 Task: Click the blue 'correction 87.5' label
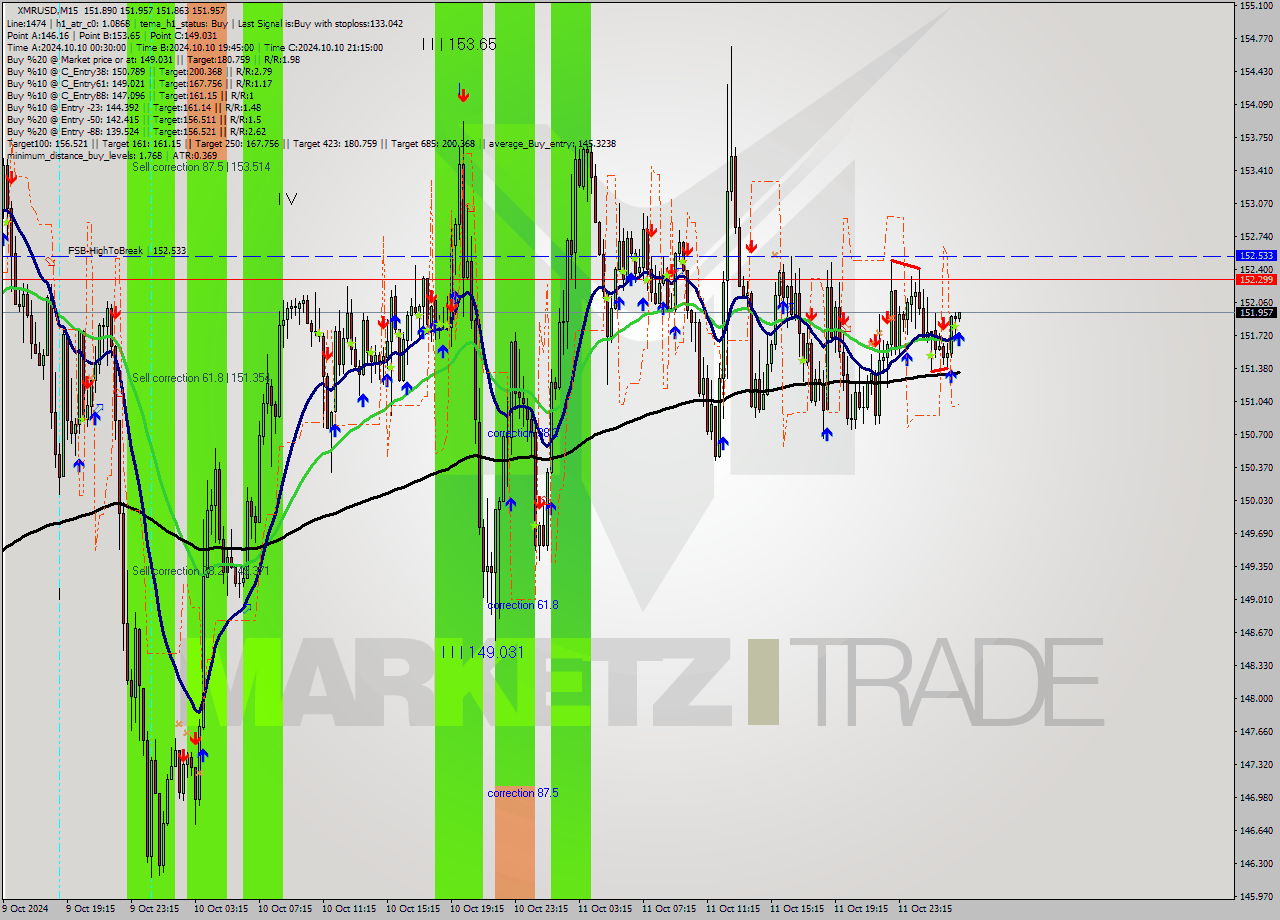coord(522,793)
